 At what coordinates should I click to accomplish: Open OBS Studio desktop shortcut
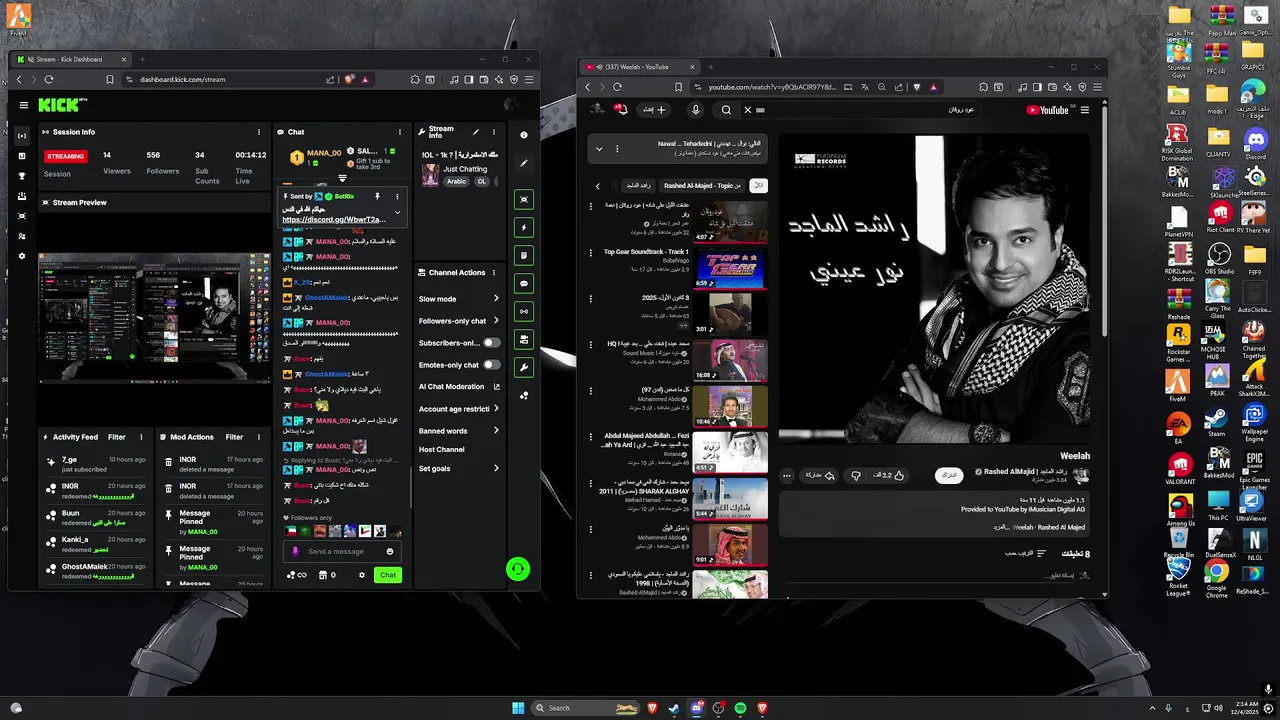pos(1219,258)
